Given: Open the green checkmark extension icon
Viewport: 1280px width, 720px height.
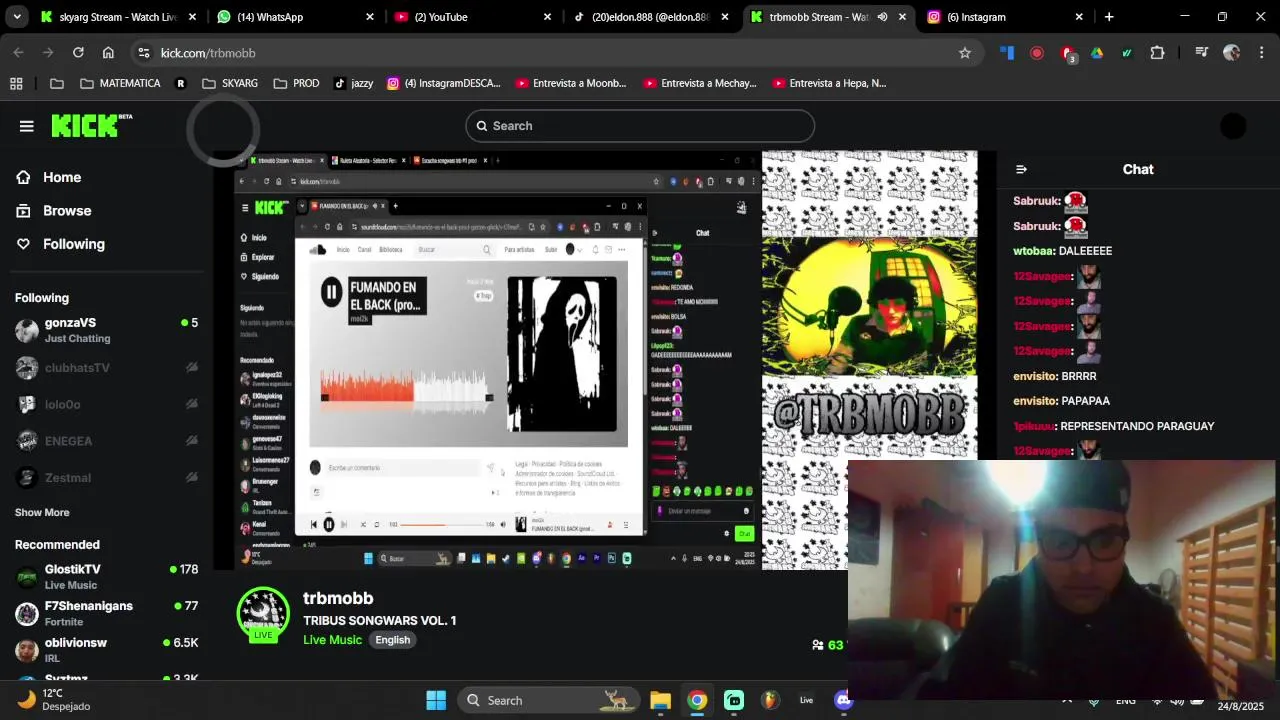Looking at the screenshot, I should 1127,53.
